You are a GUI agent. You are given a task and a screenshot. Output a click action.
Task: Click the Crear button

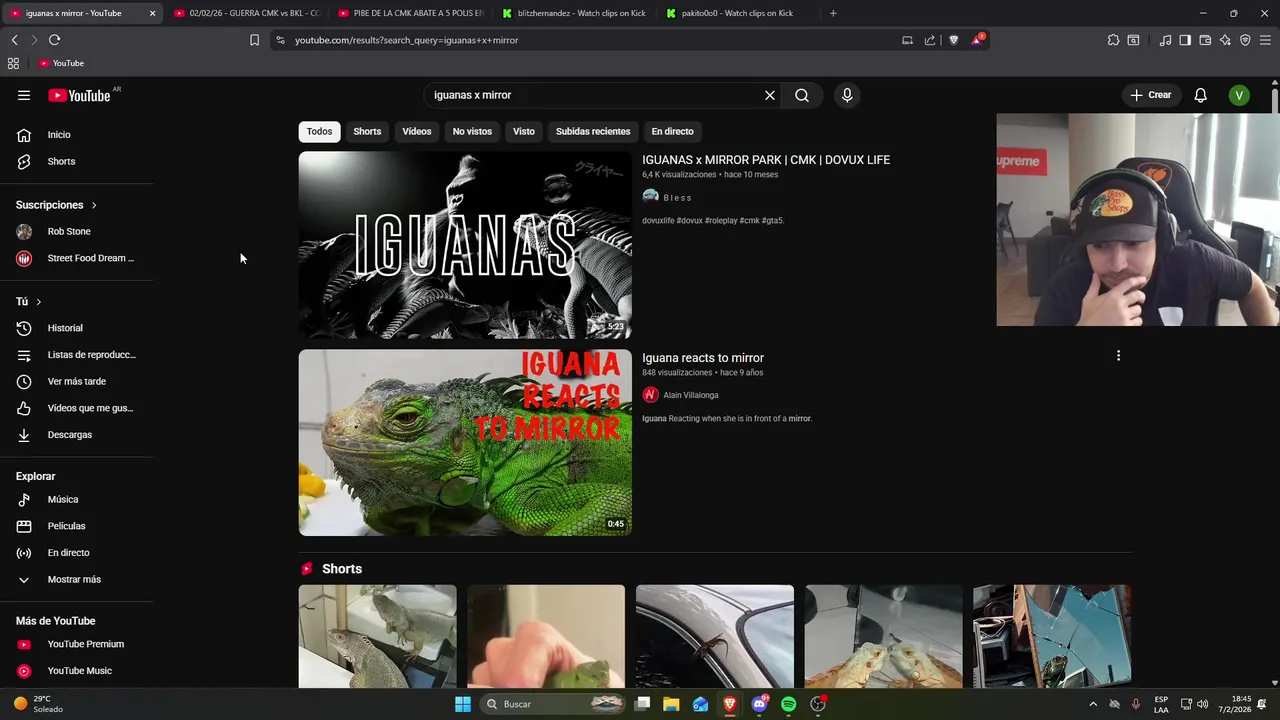tap(1150, 95)
